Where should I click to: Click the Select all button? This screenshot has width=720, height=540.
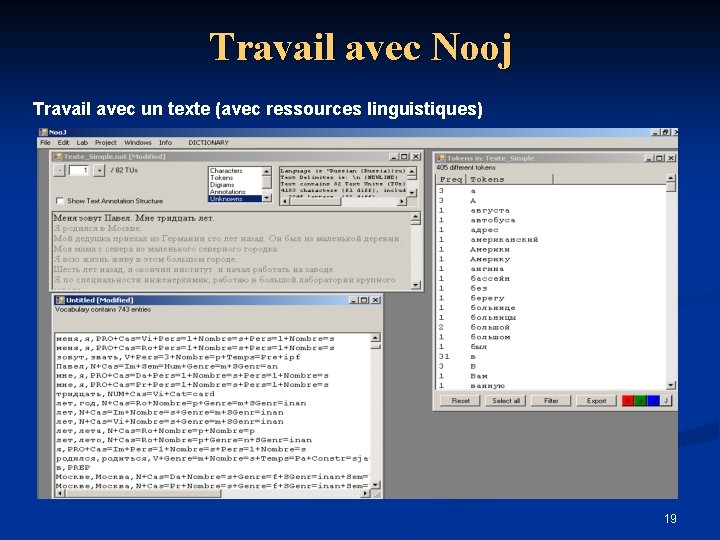pyautogui.click(x=506, y=401)
